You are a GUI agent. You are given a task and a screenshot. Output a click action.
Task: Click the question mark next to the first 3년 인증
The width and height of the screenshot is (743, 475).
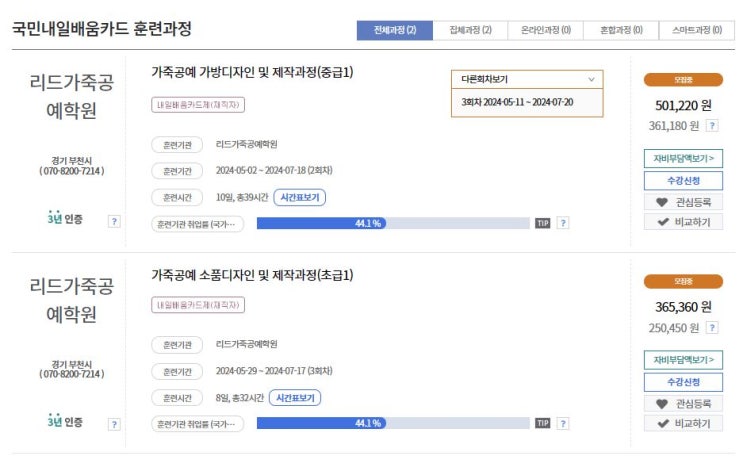[x=114, y=221]
